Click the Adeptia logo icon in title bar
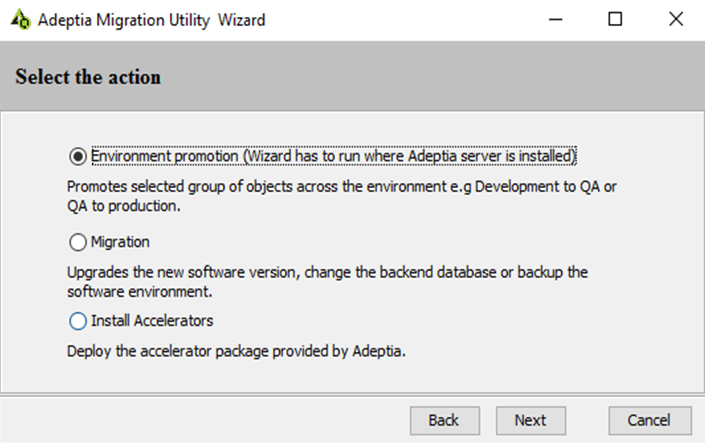This screenshot has width=705, height=443. click(20, 20)
